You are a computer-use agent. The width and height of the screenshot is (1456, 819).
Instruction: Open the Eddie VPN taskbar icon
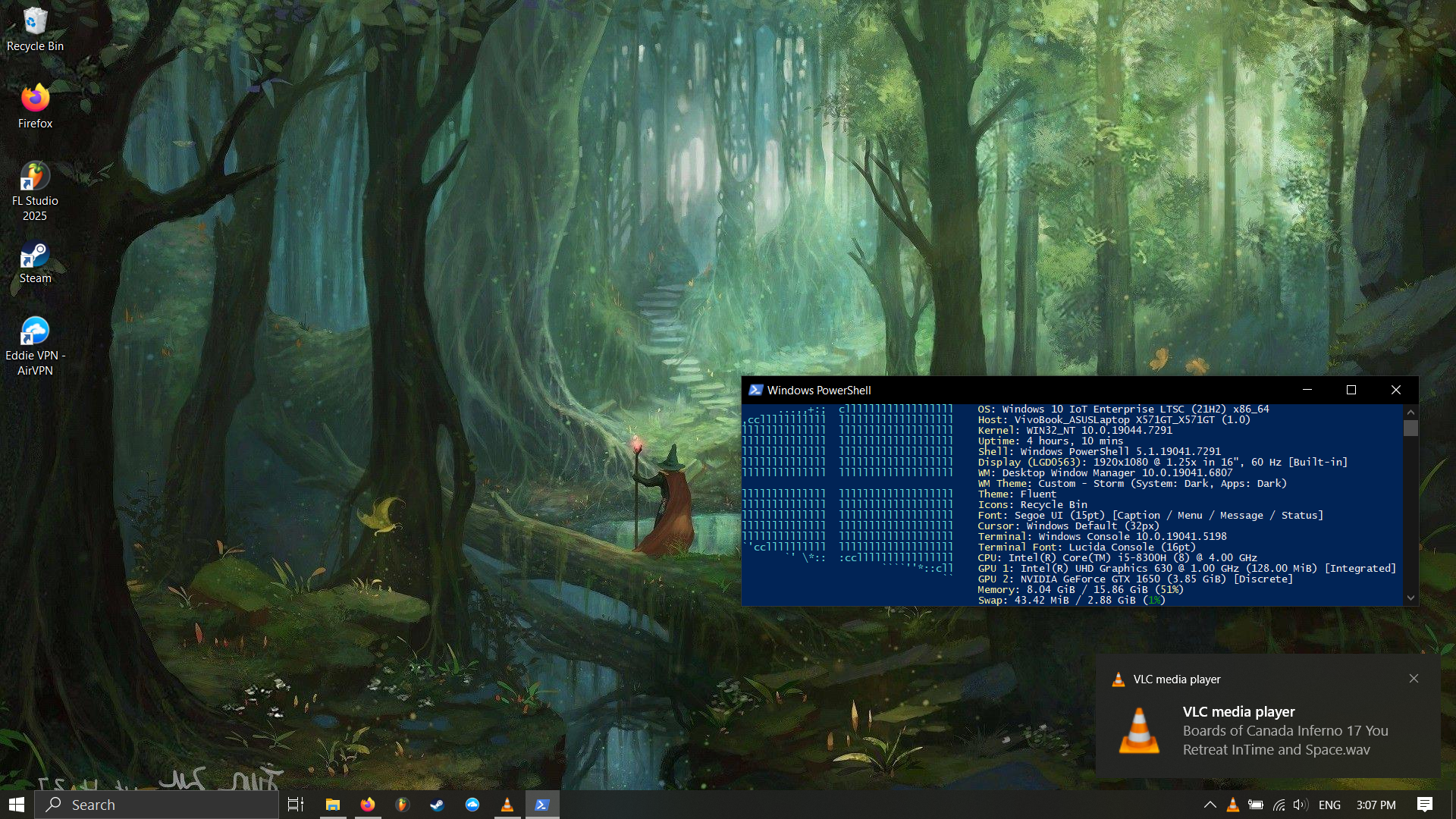click(472, 805)
